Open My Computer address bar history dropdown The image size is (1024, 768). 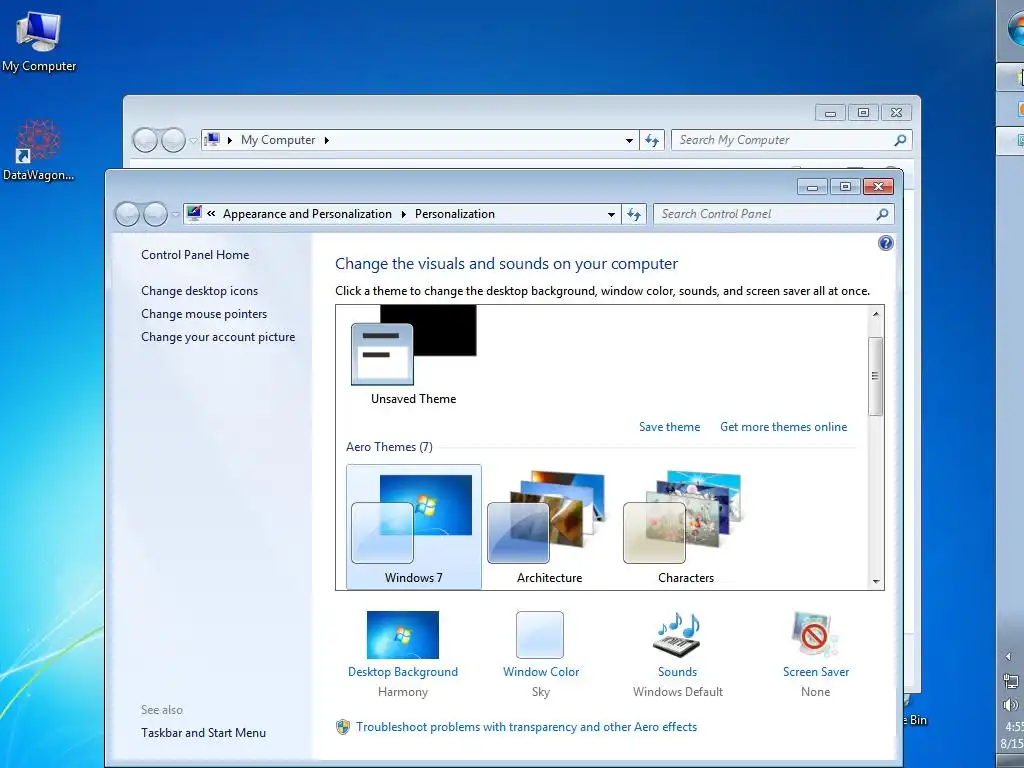pos(630,140)
